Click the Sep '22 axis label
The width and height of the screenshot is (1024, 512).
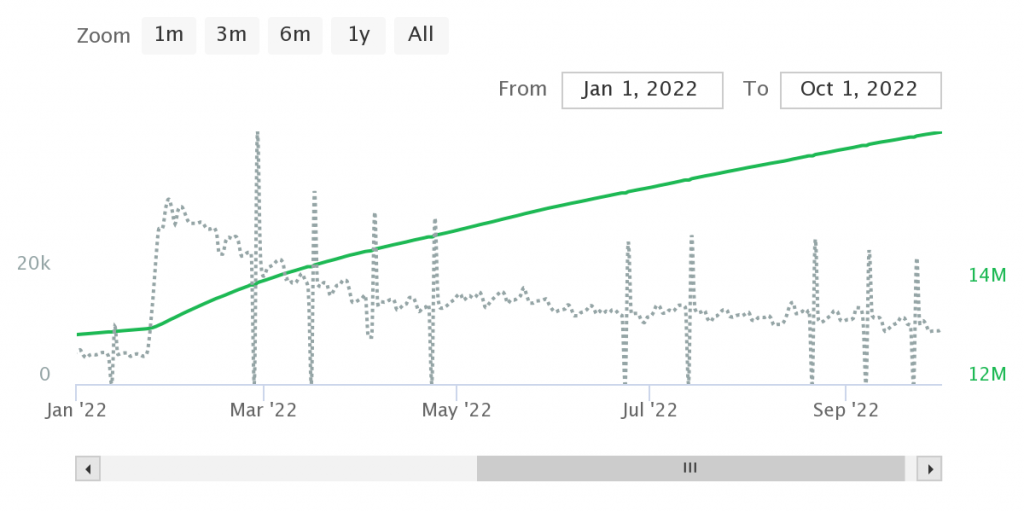click(x=846, y=410)
